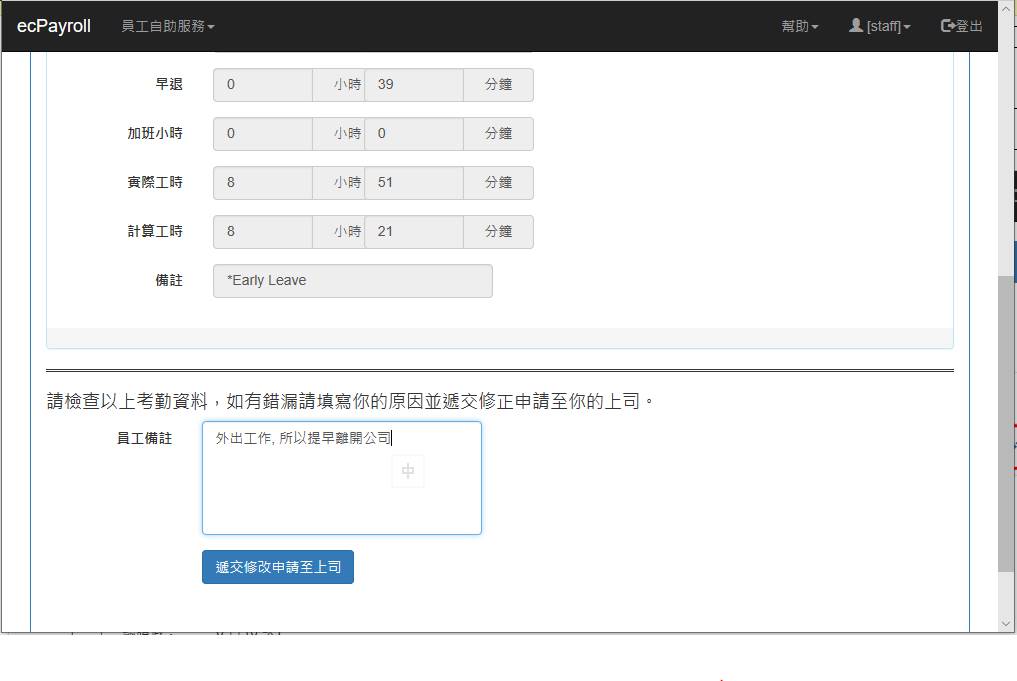The height and width of the screenshot is (681, 1017).
Task: Click the 計算工時 hours field showing 8
Action: pyautogui.click(x=263, y=232)
